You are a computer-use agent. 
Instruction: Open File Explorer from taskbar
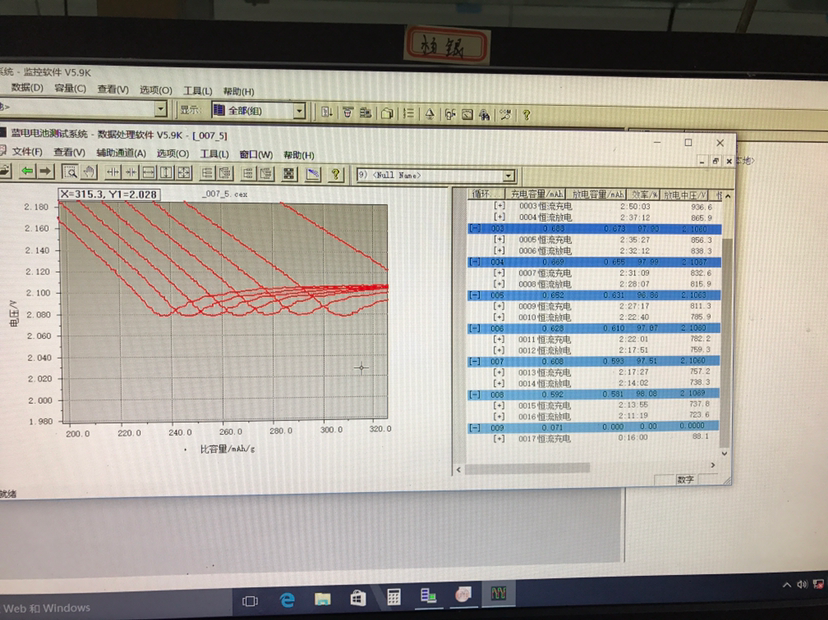coord(322,599)
